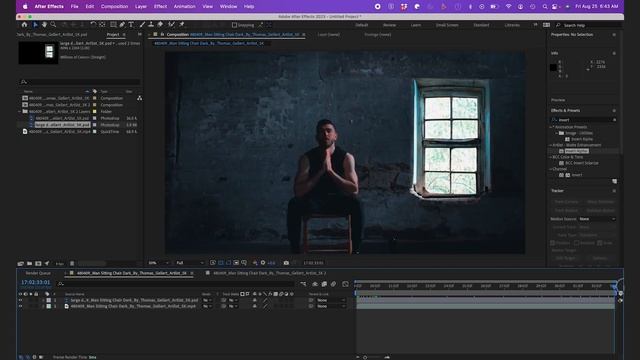This screenshot has width=640, height=360.
Task: Select the Hand tool
Action: tap(44, 25)
